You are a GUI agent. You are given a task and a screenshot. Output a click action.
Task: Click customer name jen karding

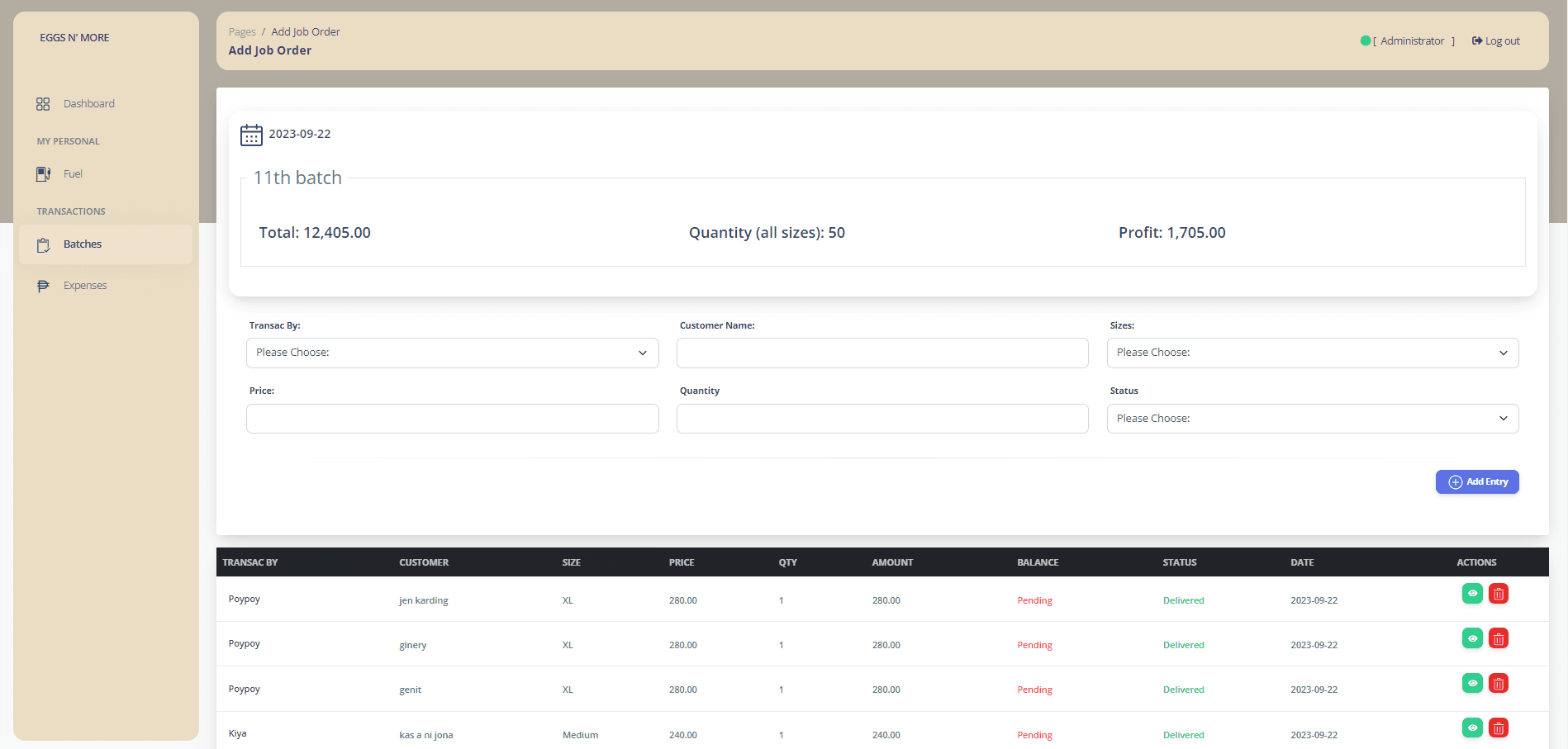click(x=424, y=600)
